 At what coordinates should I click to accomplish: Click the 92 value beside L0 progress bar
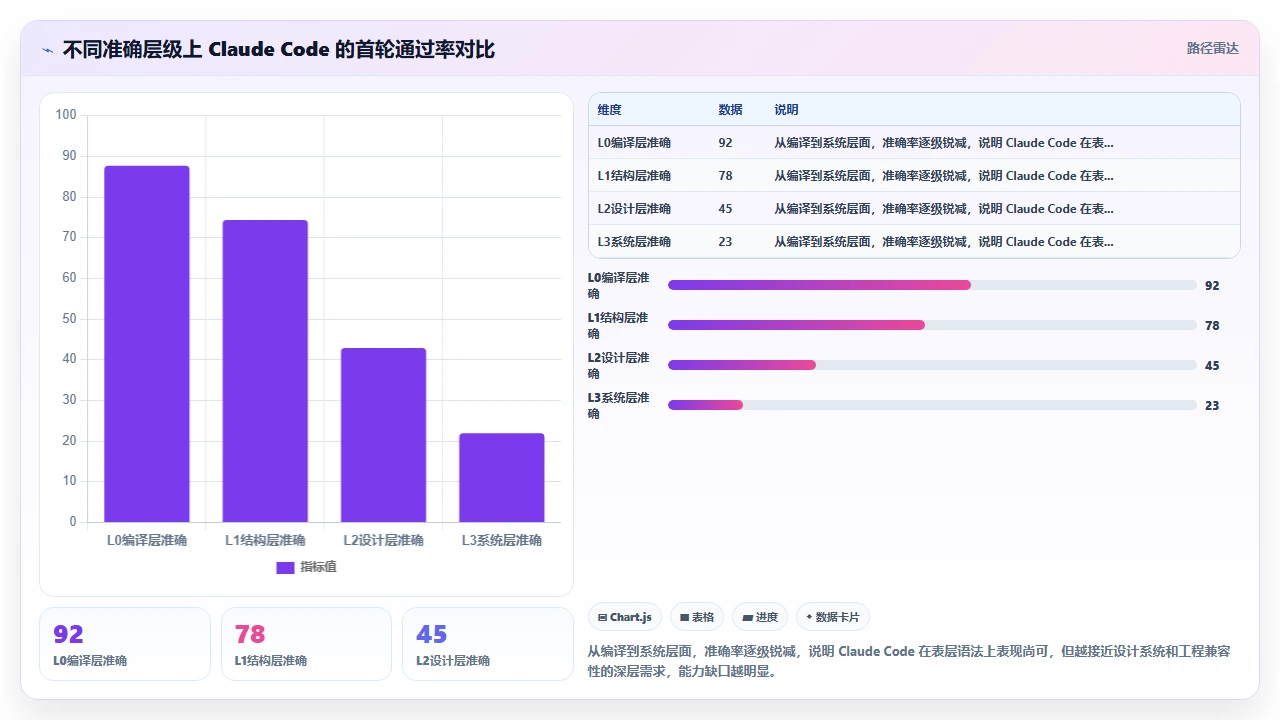pyautogui.click(x=1212, y=286)
